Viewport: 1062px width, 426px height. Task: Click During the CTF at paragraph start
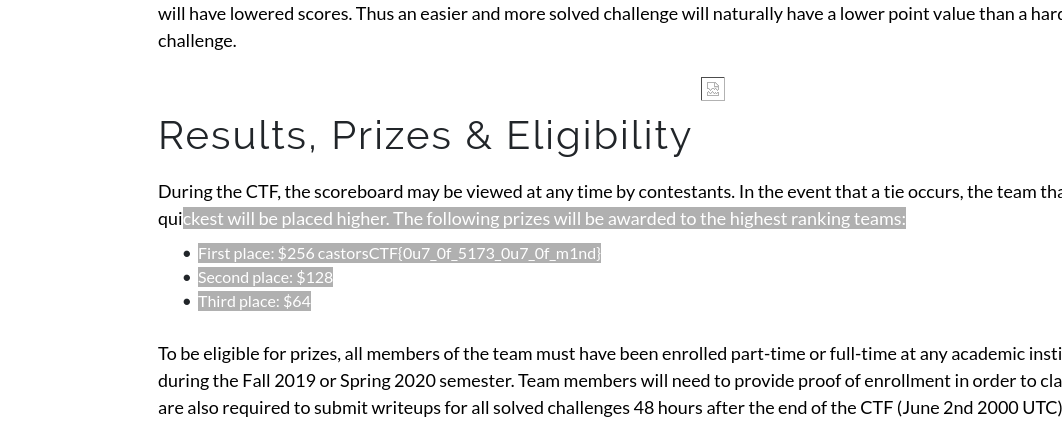(219, 192)
